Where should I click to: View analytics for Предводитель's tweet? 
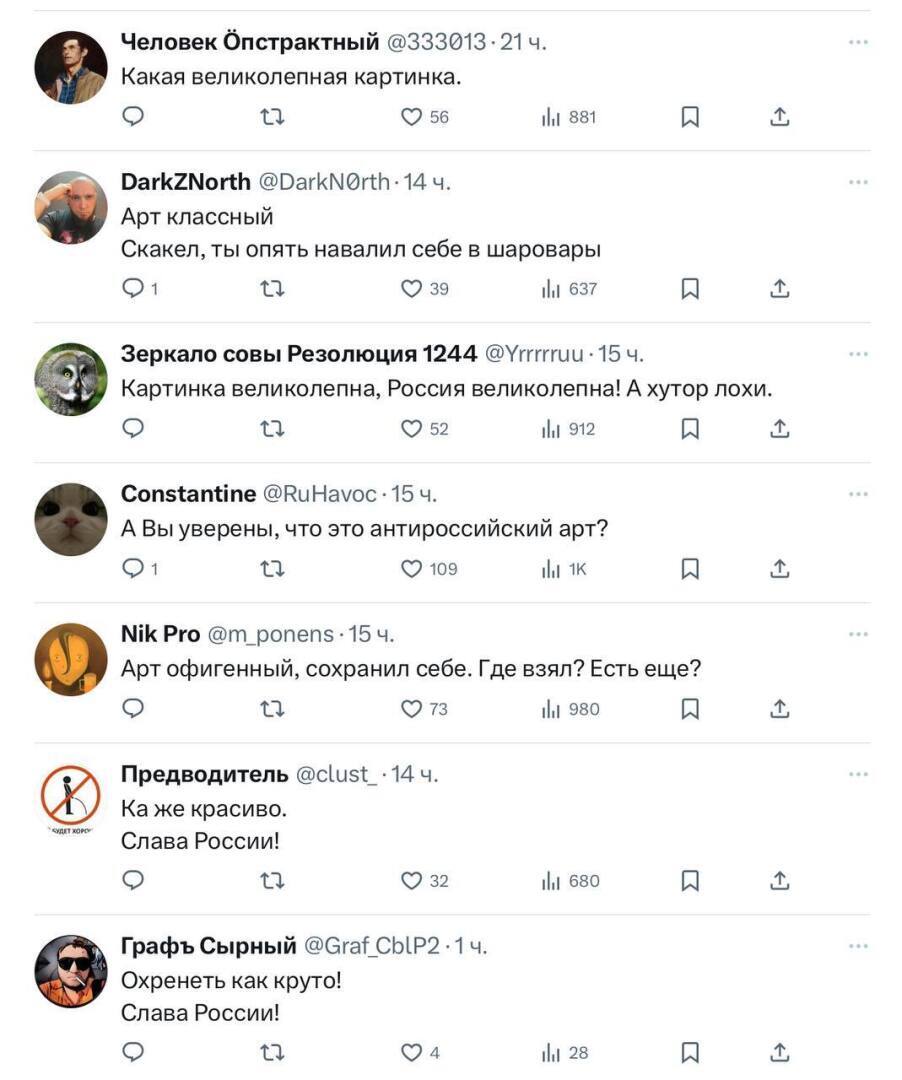(x=550, y=881)
